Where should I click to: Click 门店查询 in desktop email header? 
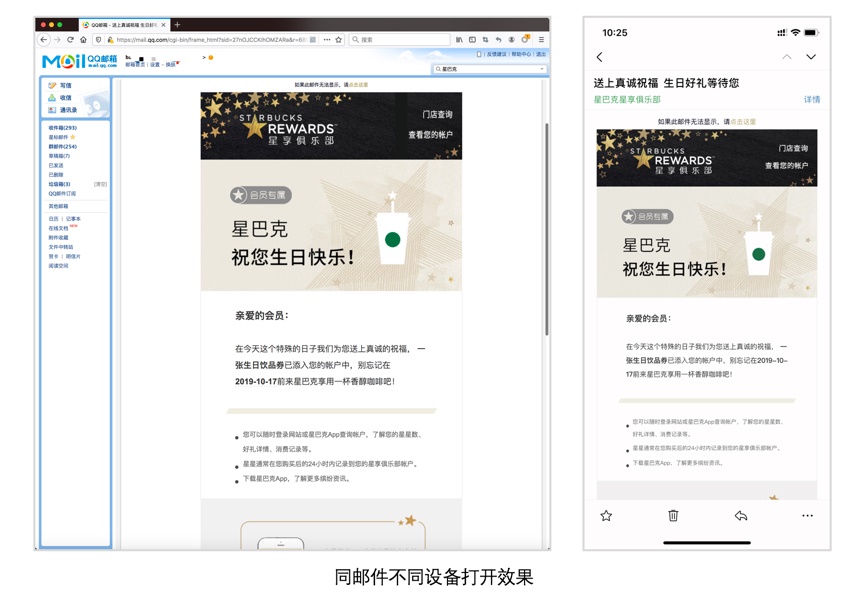[437, 114]
